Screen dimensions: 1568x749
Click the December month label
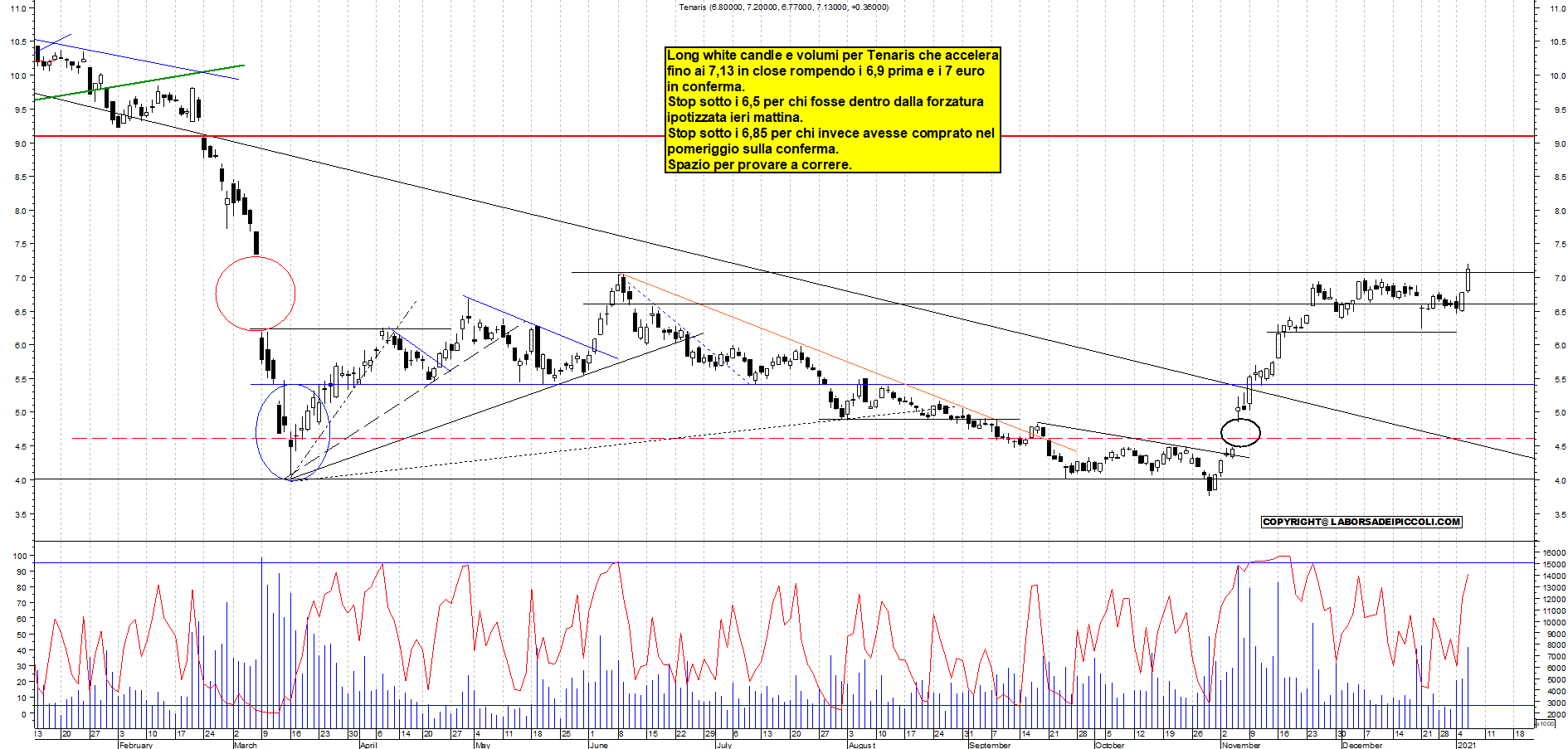1362,745
